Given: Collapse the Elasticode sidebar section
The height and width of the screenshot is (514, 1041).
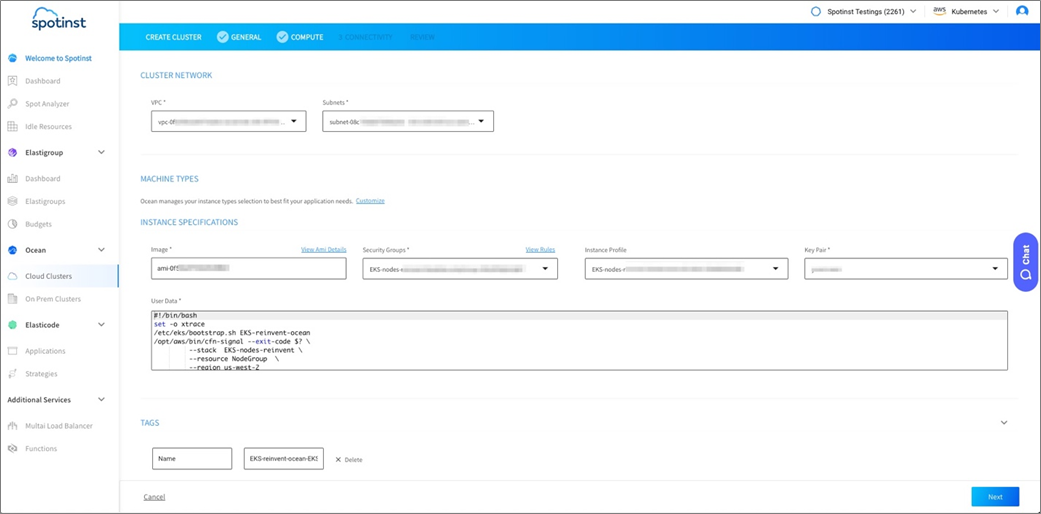Looking at the screenshot, I should pos(102,325).
